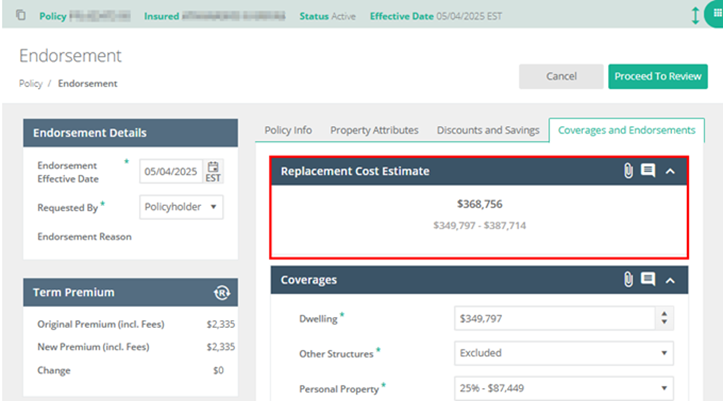The image size is (723, 401).
Task: Collapse the Replacement Cost Estimate section
Action: [x=670, y=171]
